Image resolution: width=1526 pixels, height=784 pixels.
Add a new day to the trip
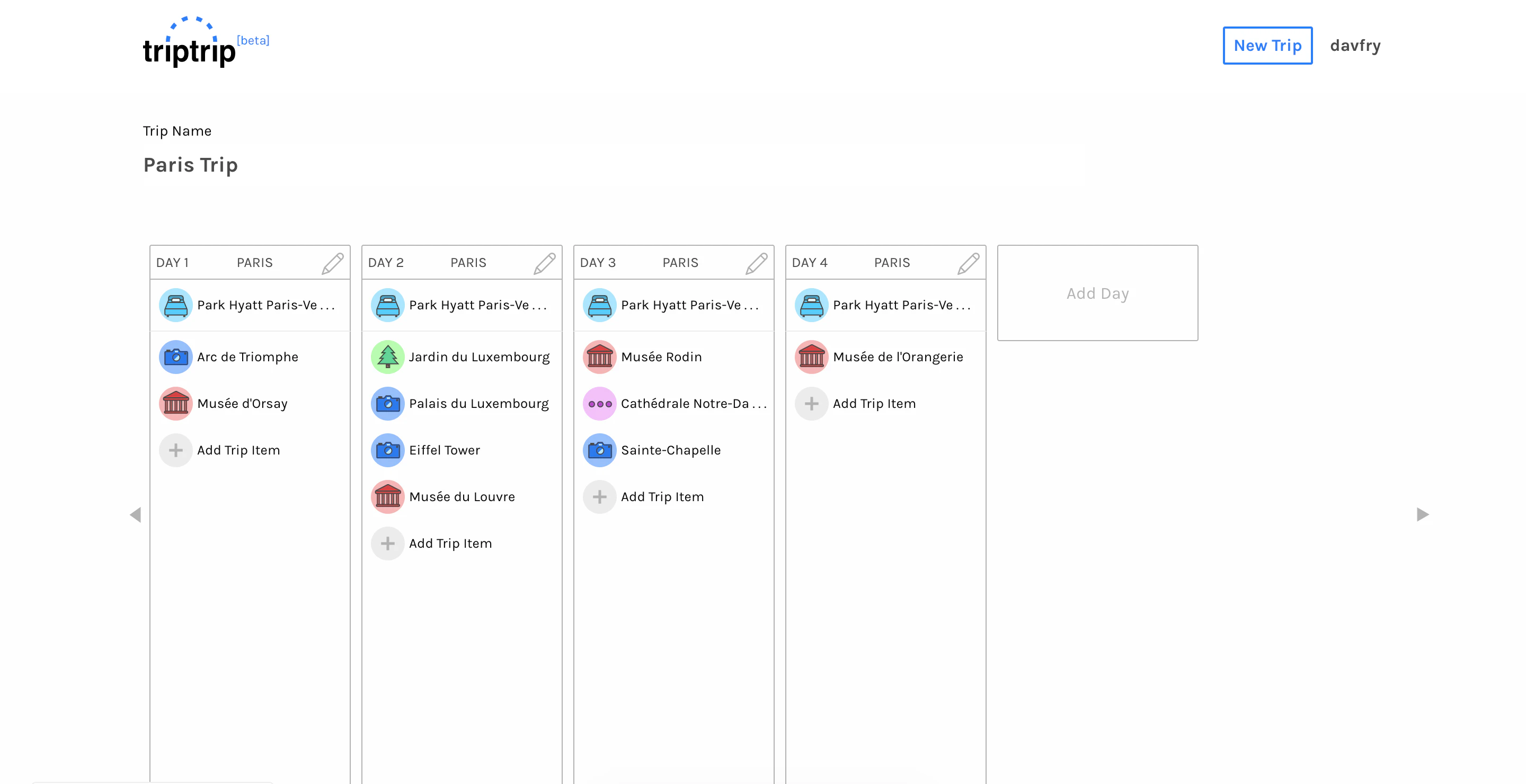tap(1097, 293)
